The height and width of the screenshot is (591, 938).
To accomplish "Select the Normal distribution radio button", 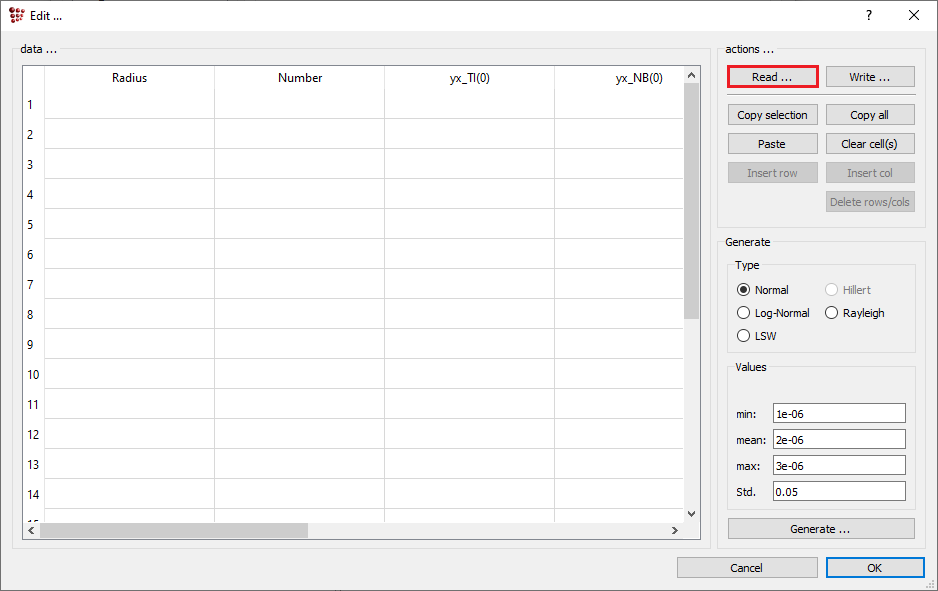I will point(743,290).
